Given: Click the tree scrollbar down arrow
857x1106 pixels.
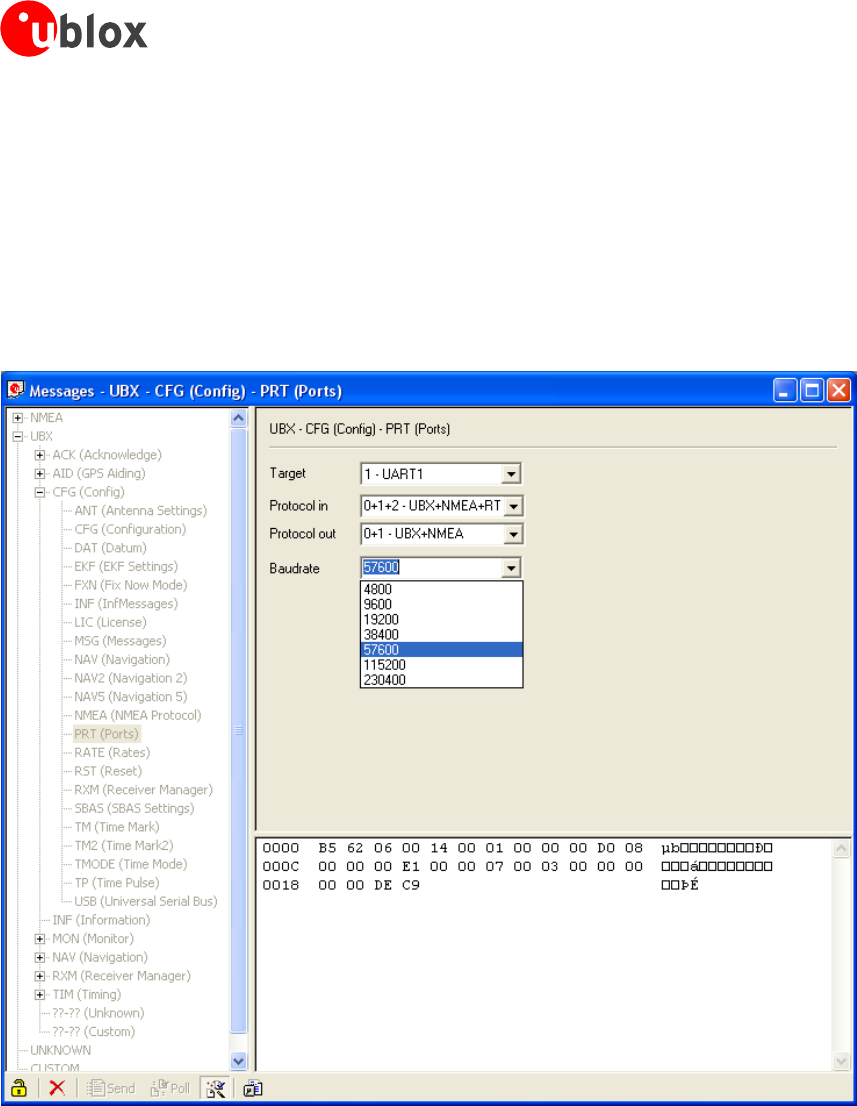Looking at the screenshot, I should tap(238, 1060).
